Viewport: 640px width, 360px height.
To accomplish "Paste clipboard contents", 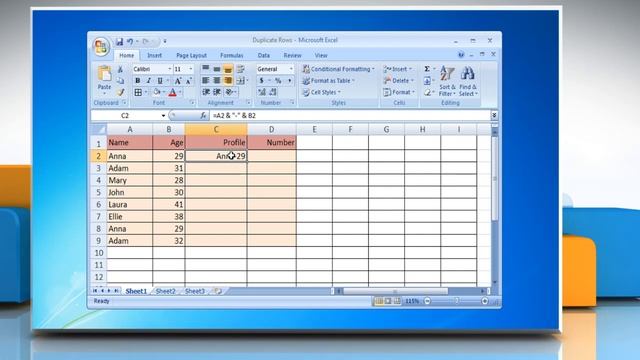I will (x=104, y=78).
